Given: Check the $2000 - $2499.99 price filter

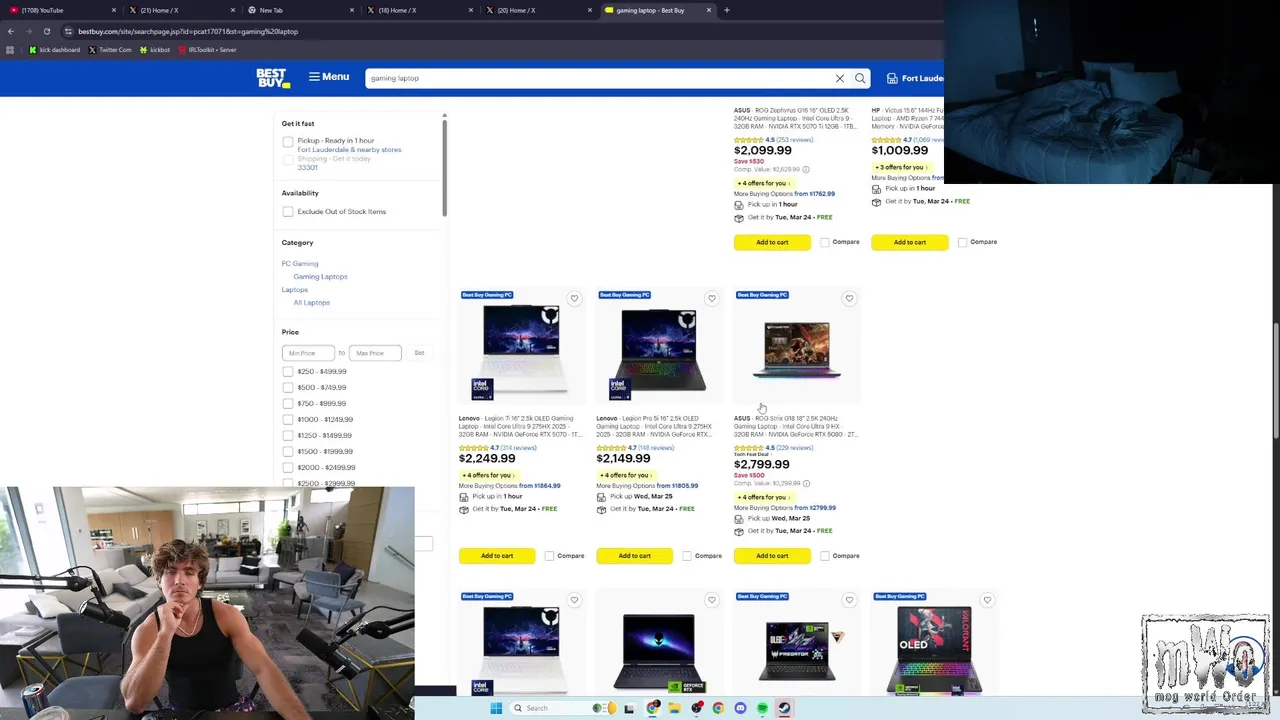Looking at the screenshot, I should point(288,468).
